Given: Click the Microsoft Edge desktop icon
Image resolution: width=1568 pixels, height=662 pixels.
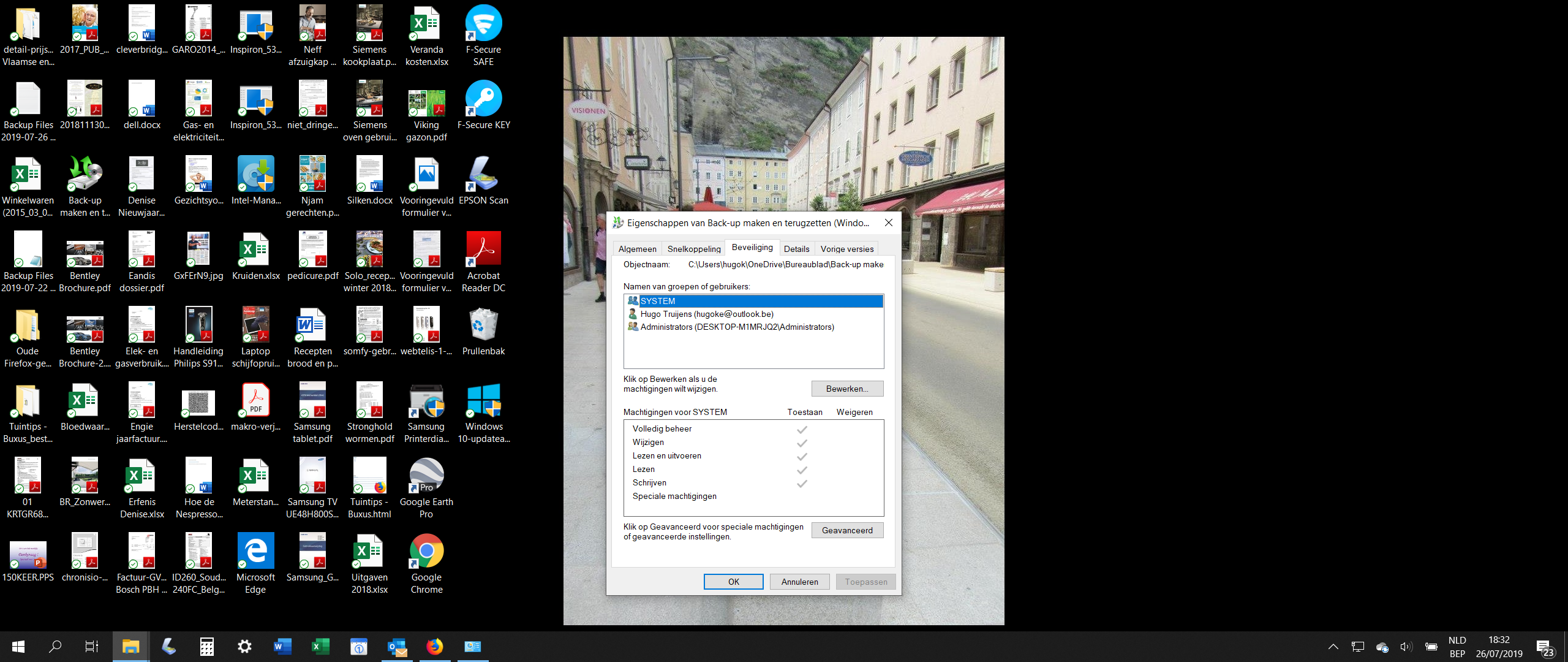Looking at the screenshot, I should 255,552.
